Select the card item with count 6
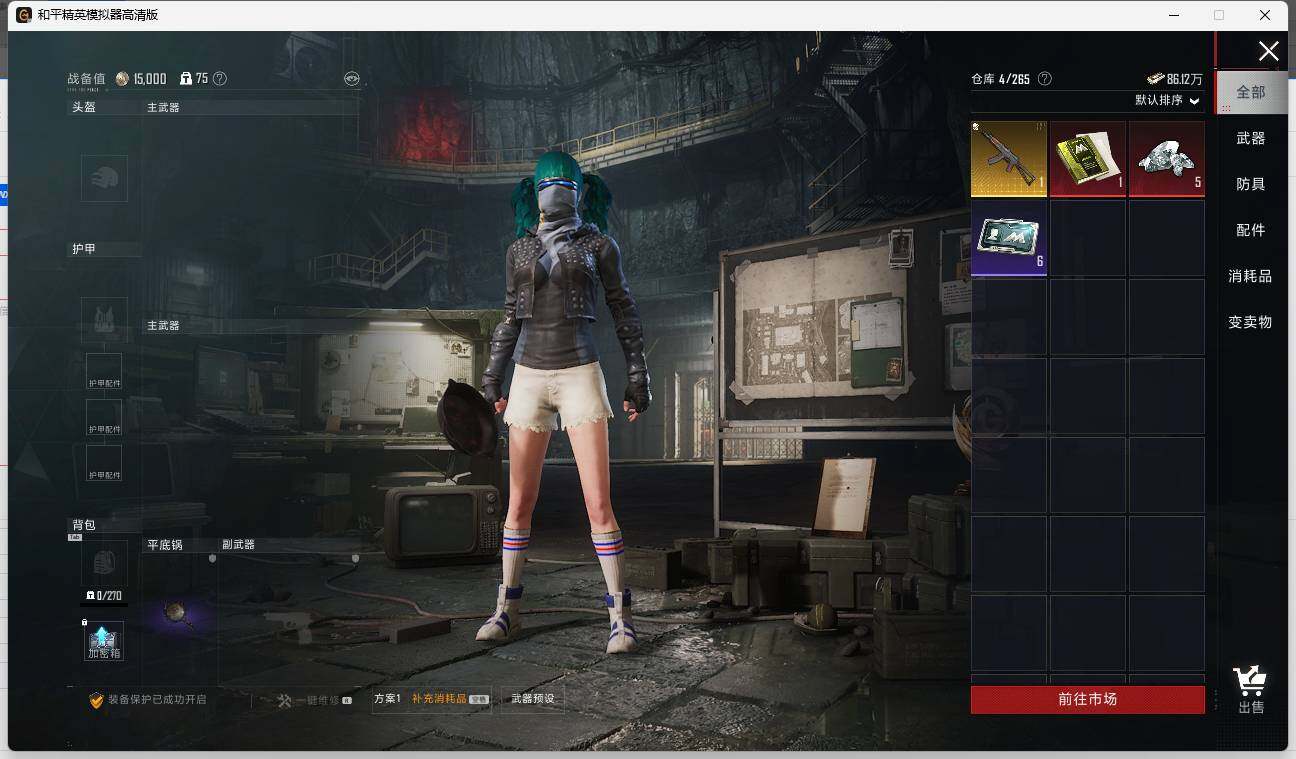 [x=1009, y=238]
